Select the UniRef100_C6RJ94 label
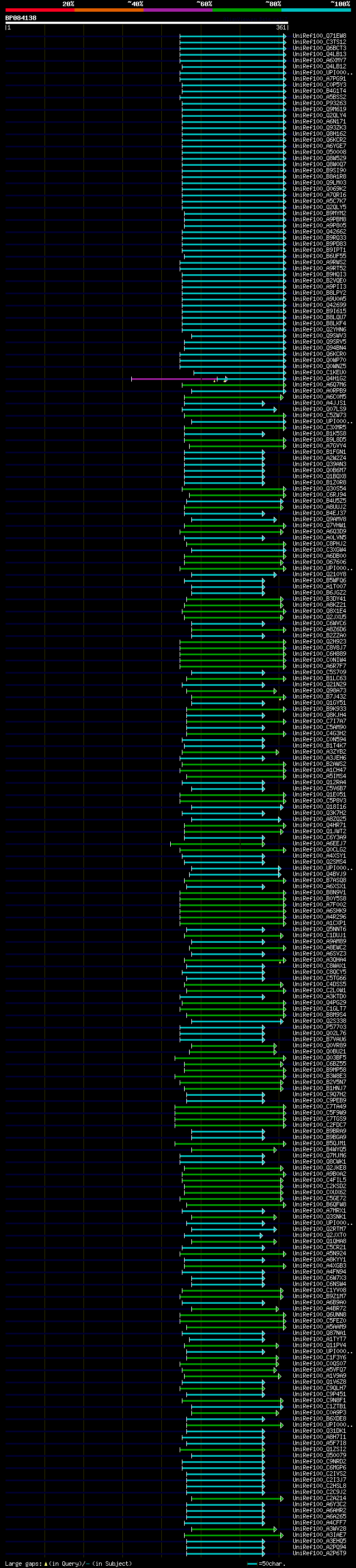 tap(319, 495)
